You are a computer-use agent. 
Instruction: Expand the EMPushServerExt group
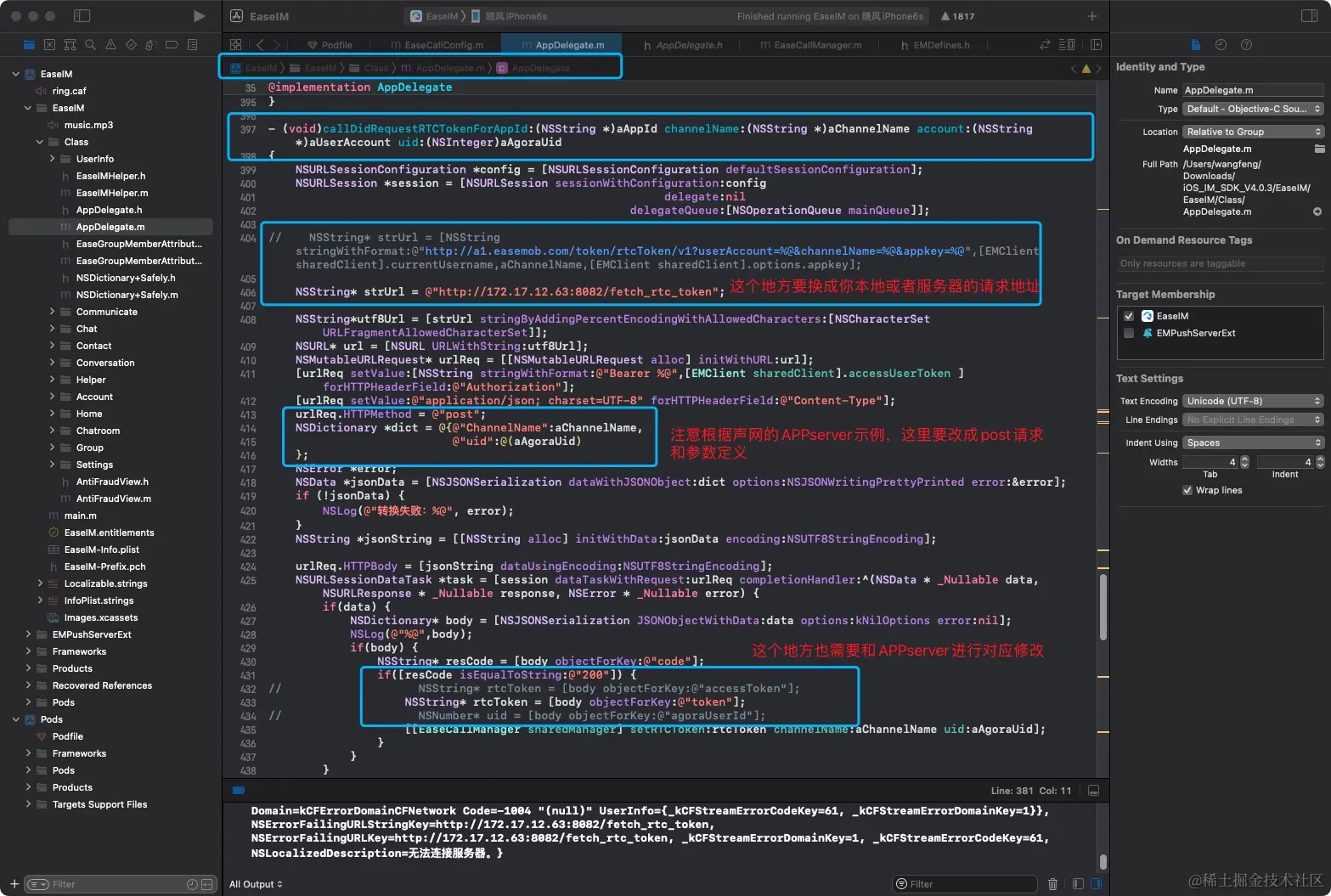28,634
